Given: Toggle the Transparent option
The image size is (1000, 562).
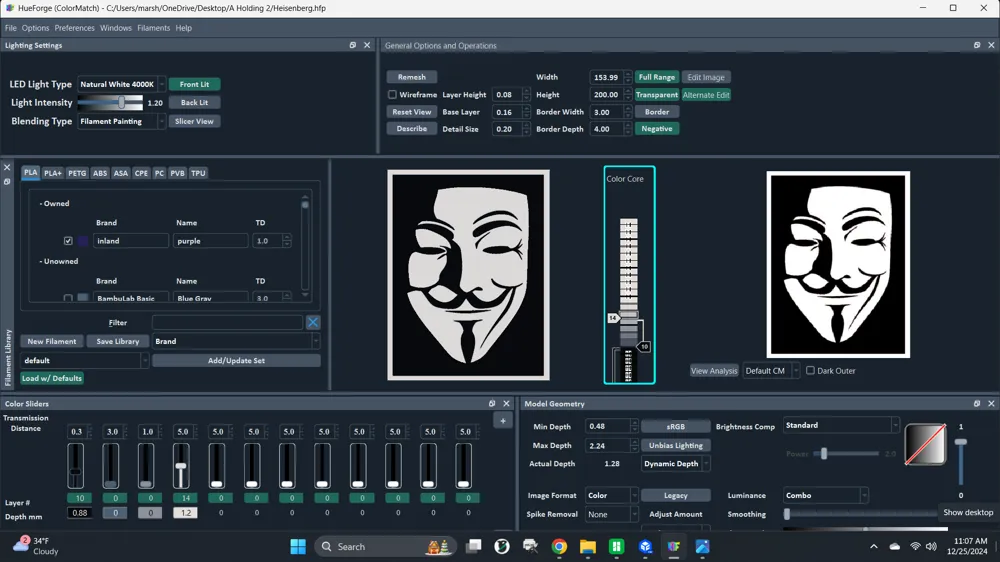Looking at the screenshot, I should click(x=656, y=94).
